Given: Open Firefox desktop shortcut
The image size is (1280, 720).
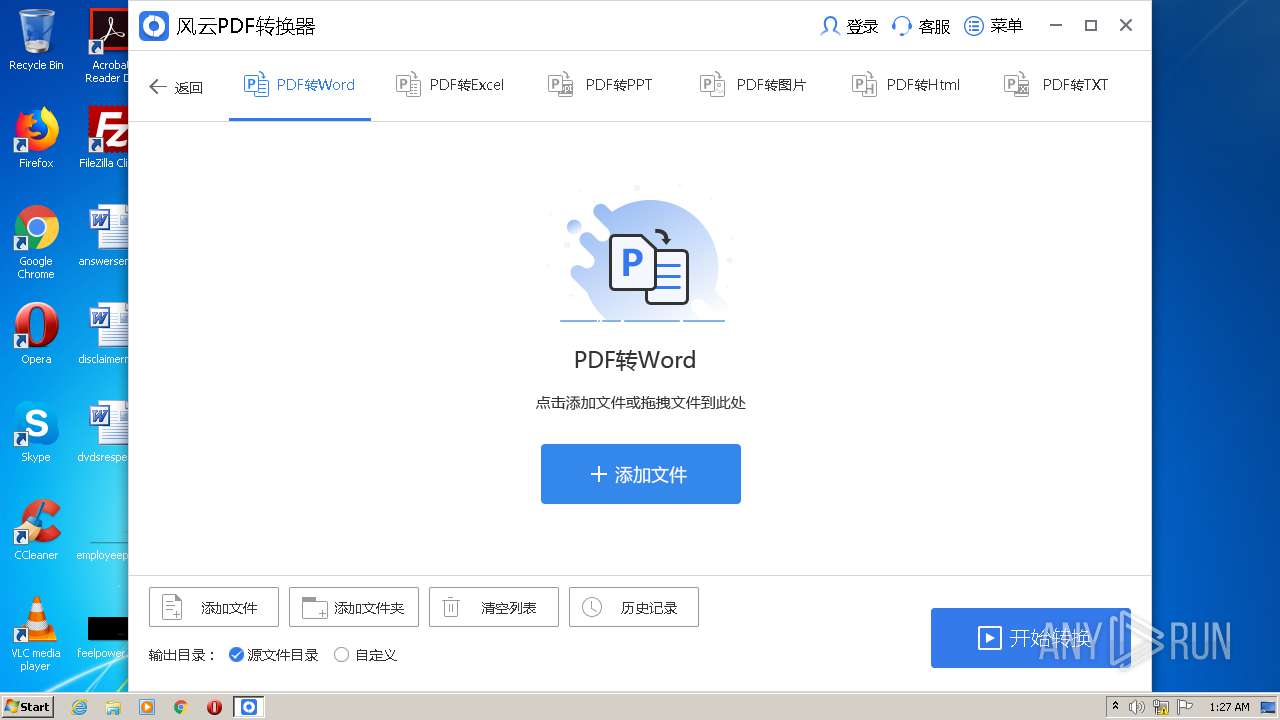Looking at the screenshot, I should [x=36, y=138].
